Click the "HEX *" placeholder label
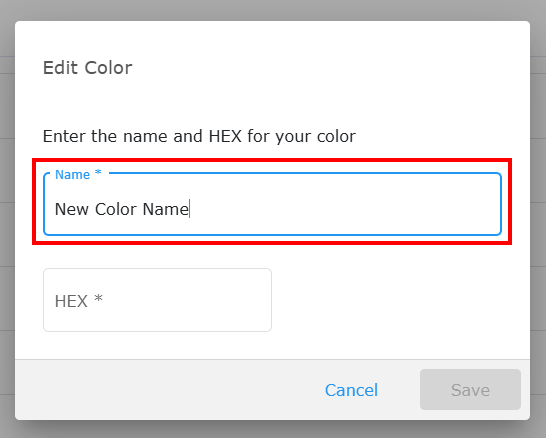Viewport: 546px width, 438px height. coord(79,301)
